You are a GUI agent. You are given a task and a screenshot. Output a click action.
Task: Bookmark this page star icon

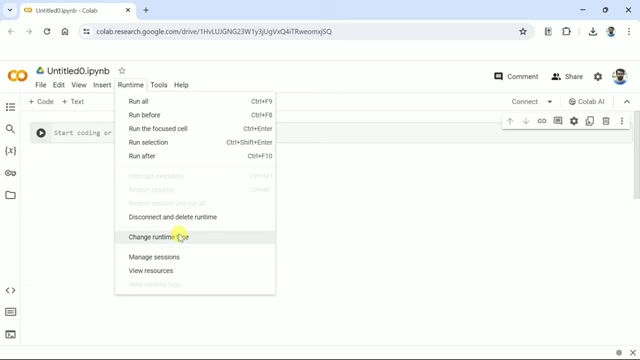523,31
